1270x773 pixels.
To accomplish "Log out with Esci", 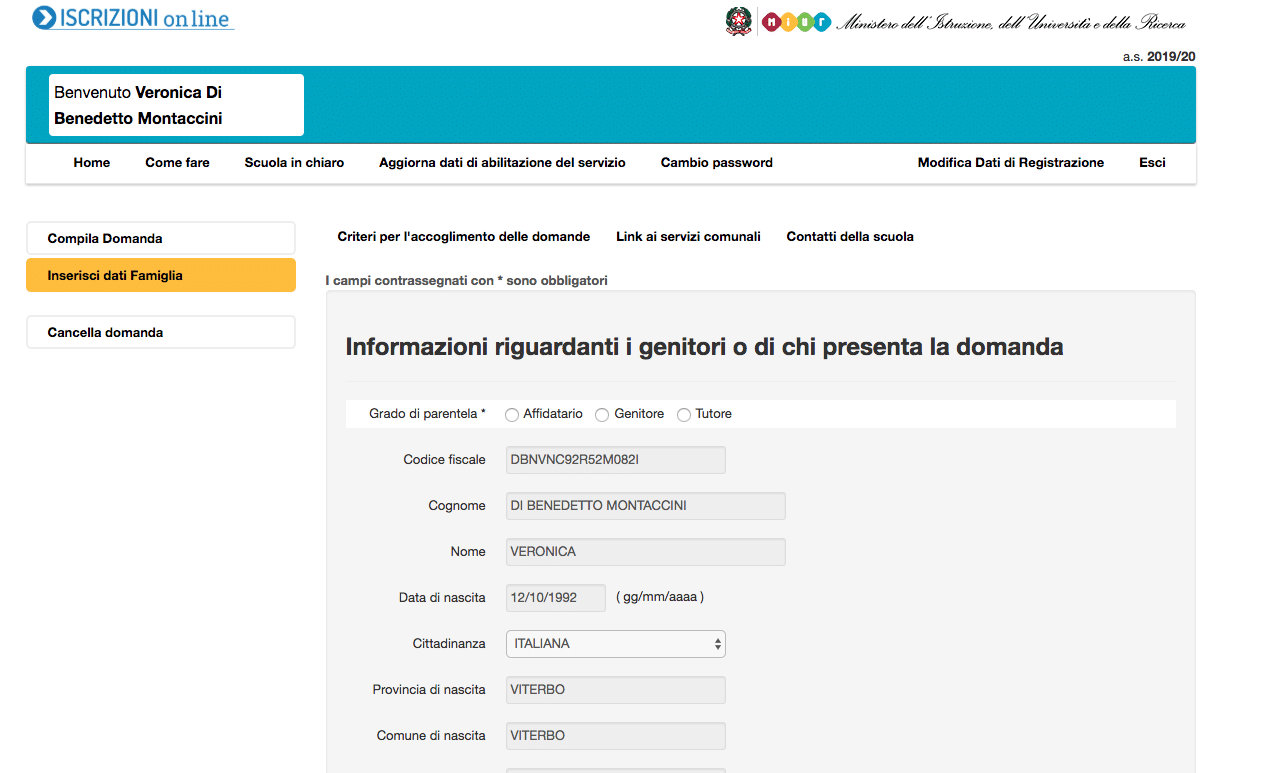I will point(1152,163).
